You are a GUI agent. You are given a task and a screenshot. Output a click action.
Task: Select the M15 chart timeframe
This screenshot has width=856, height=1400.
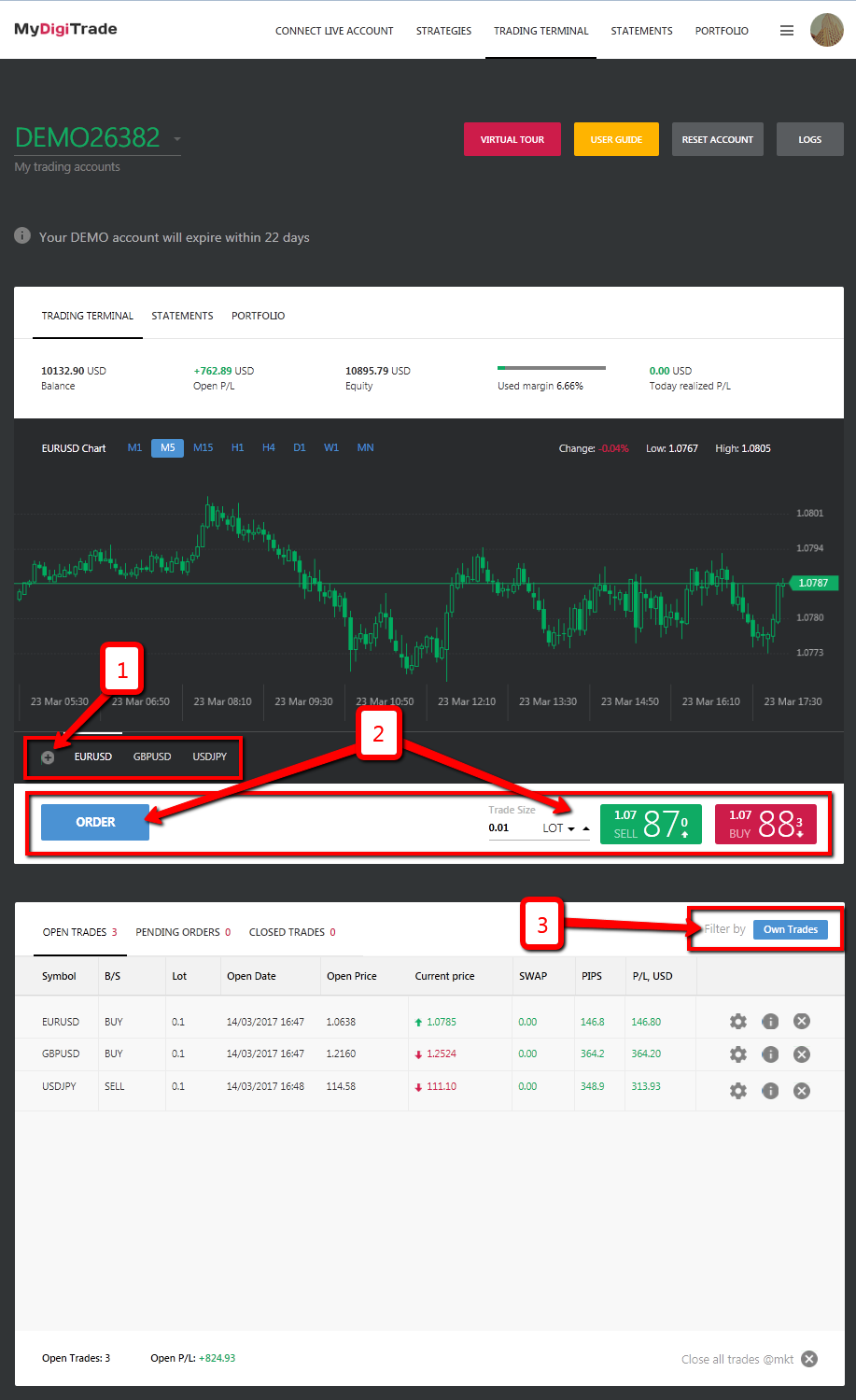(203, 448)
